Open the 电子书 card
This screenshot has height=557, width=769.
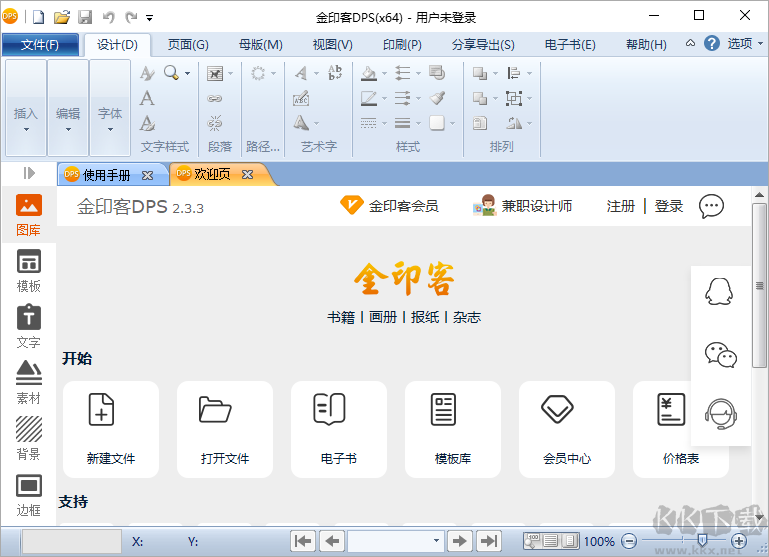339,430
